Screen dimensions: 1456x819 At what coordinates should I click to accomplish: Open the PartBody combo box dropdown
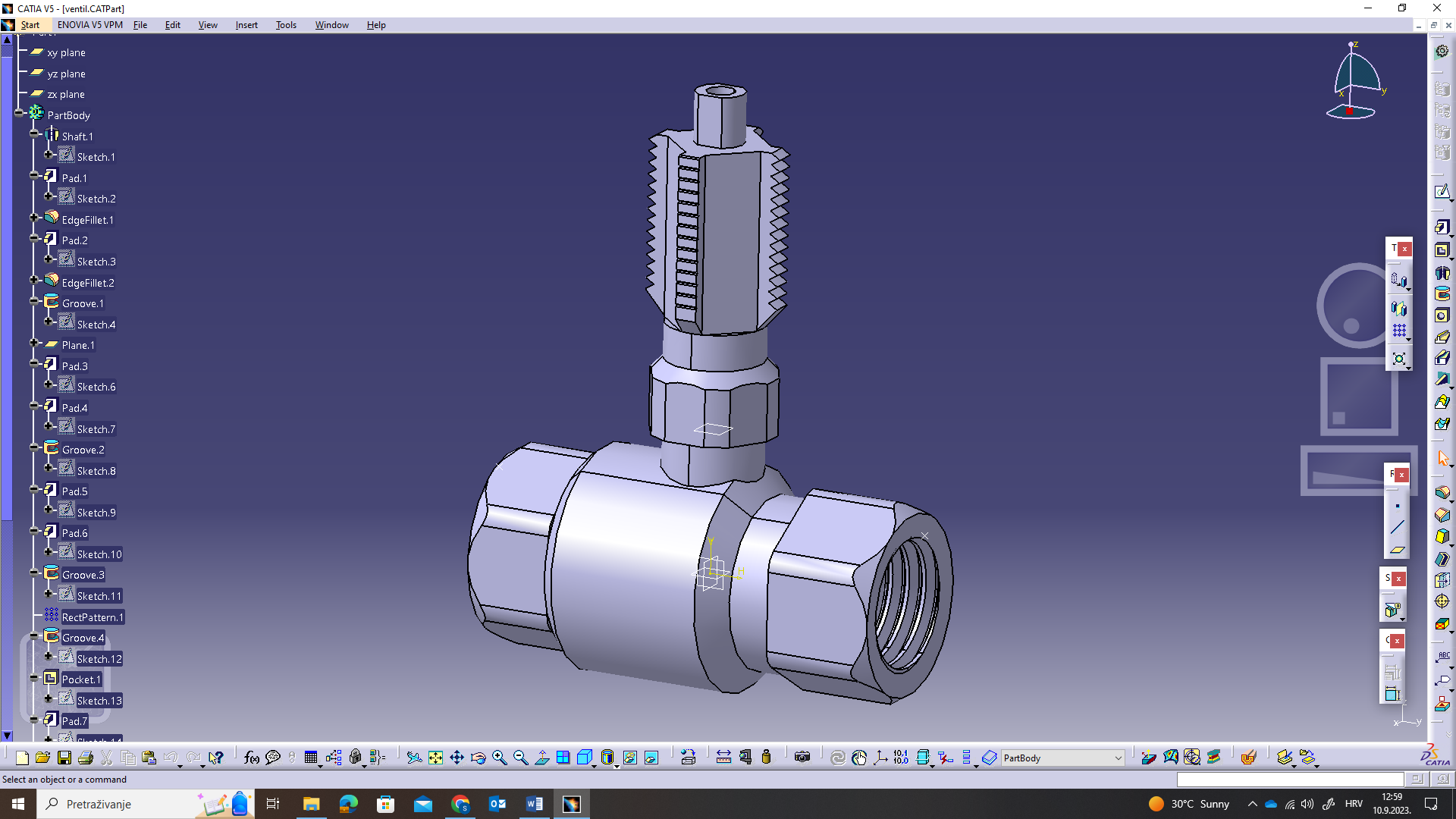click(x=1118, y=758)
